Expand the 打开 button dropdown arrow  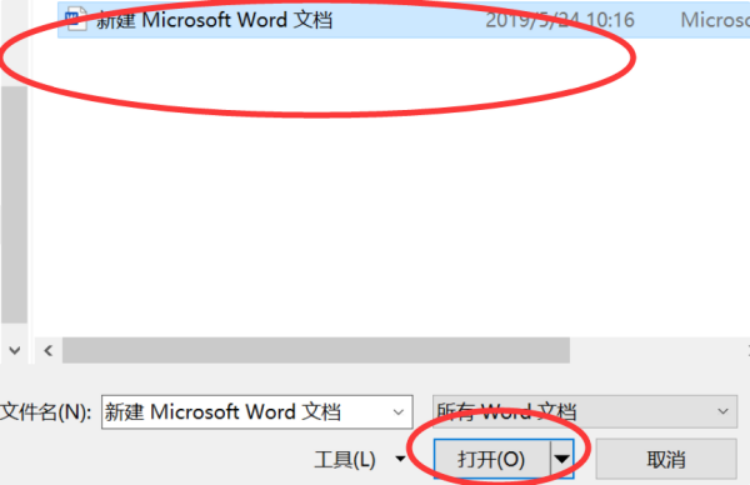coord(562,459)
